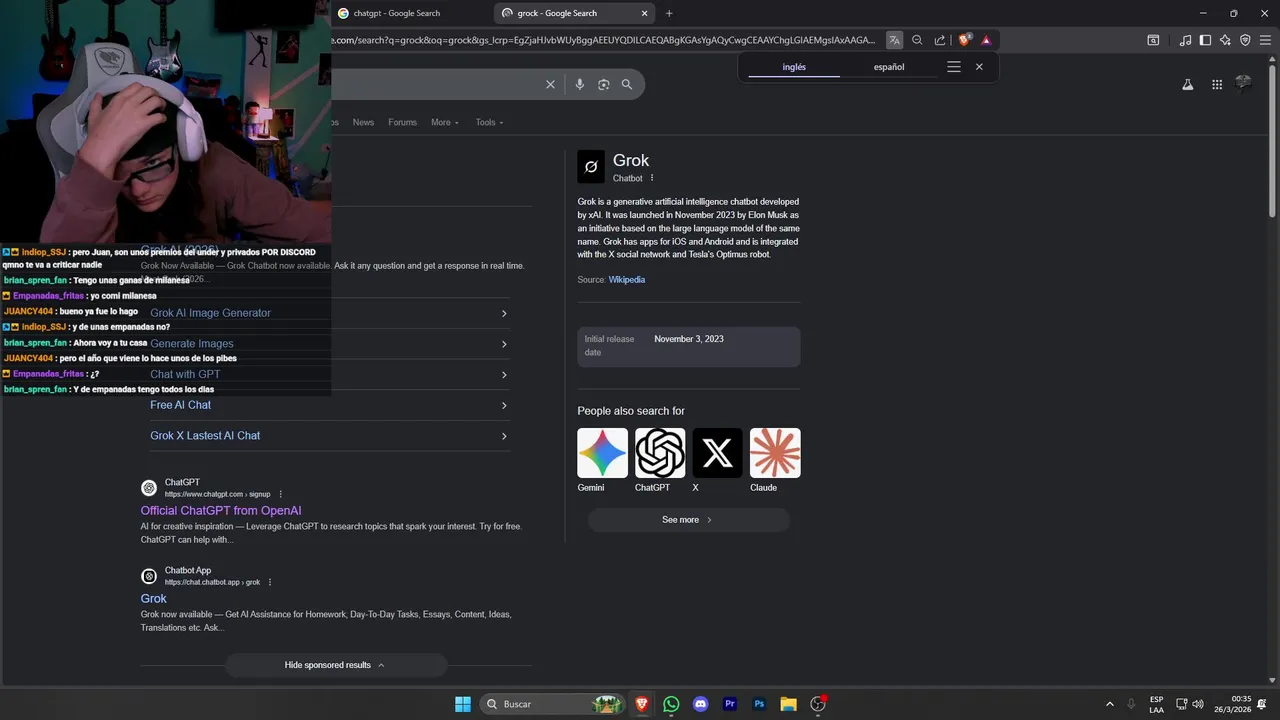Toggle the sidebar panel icon
The image size is (1280, 720).
point(1205,40)
